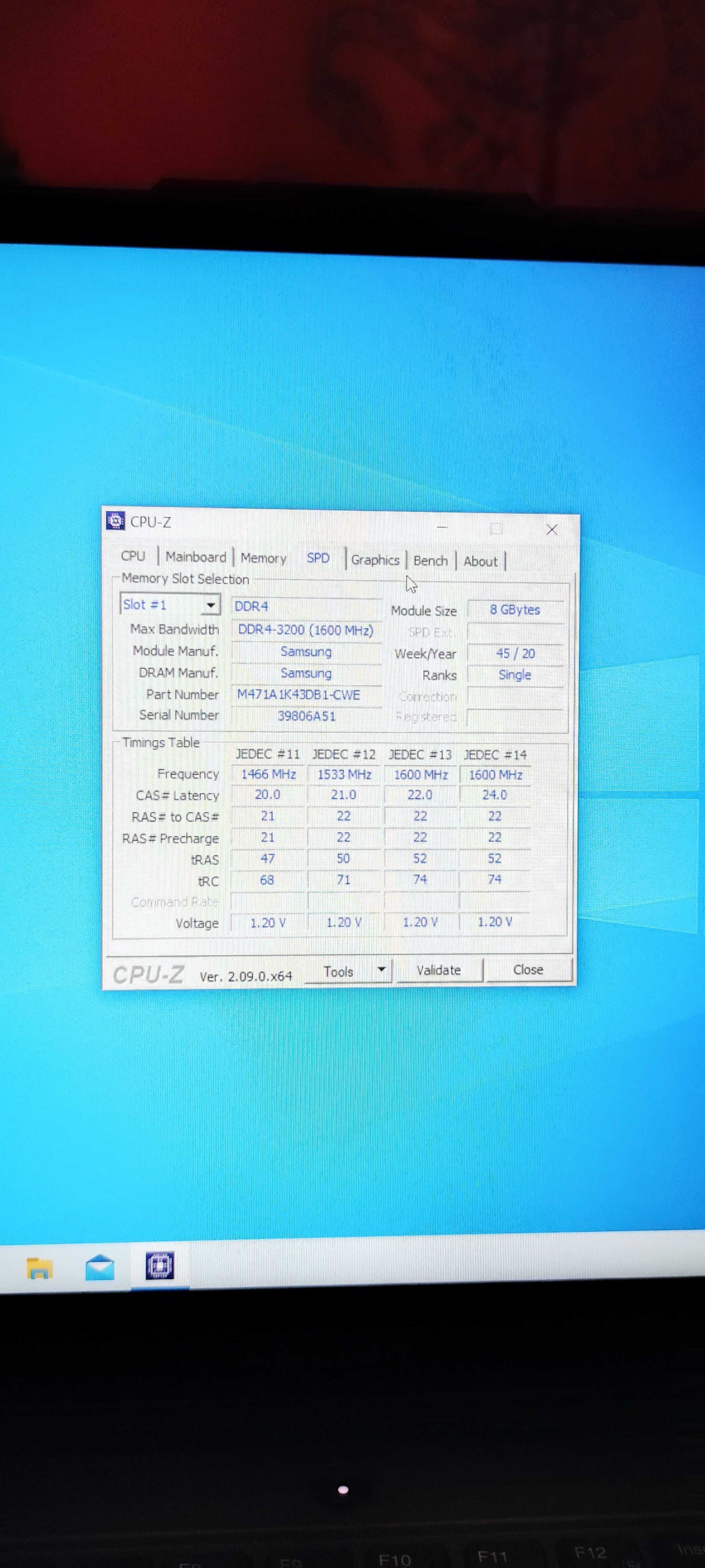Viewport: 705px width, 1568px height.
Task: Open the Tools dropdown arrow
Action: 381,969
